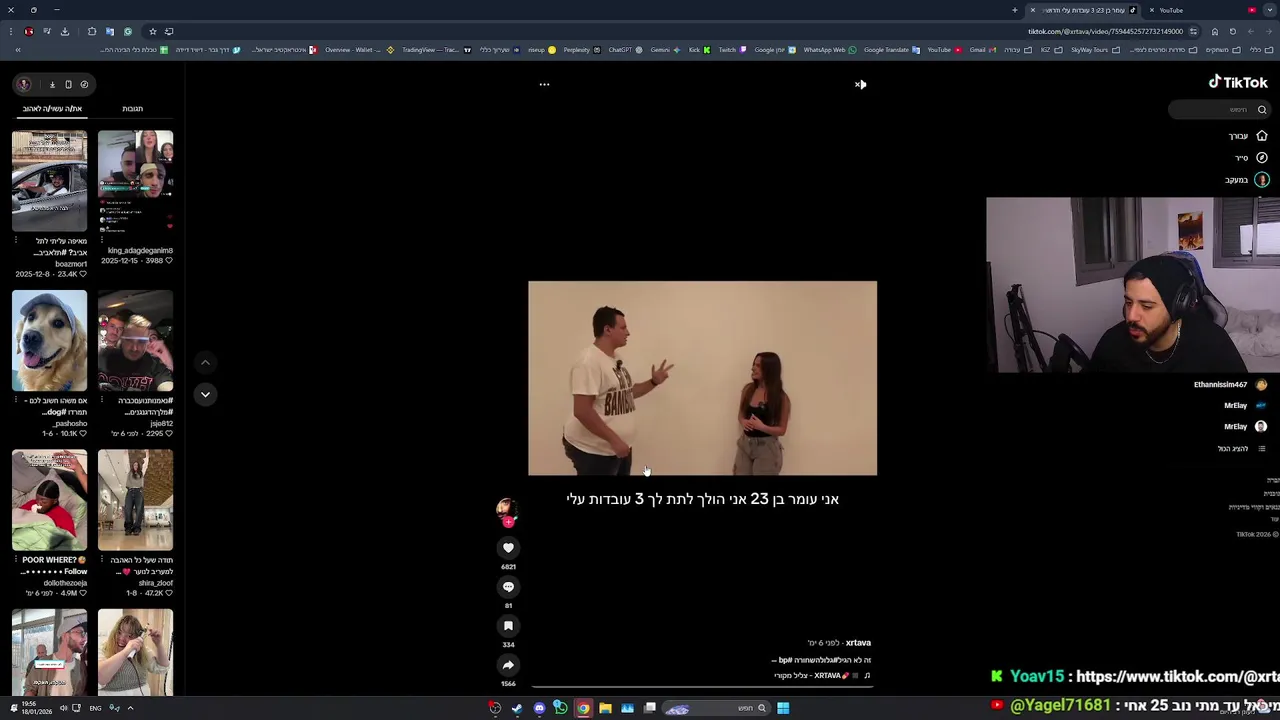Click the round icon right of the phone icon
Viewport: 1280px width, 720px height.
point(84,84)
